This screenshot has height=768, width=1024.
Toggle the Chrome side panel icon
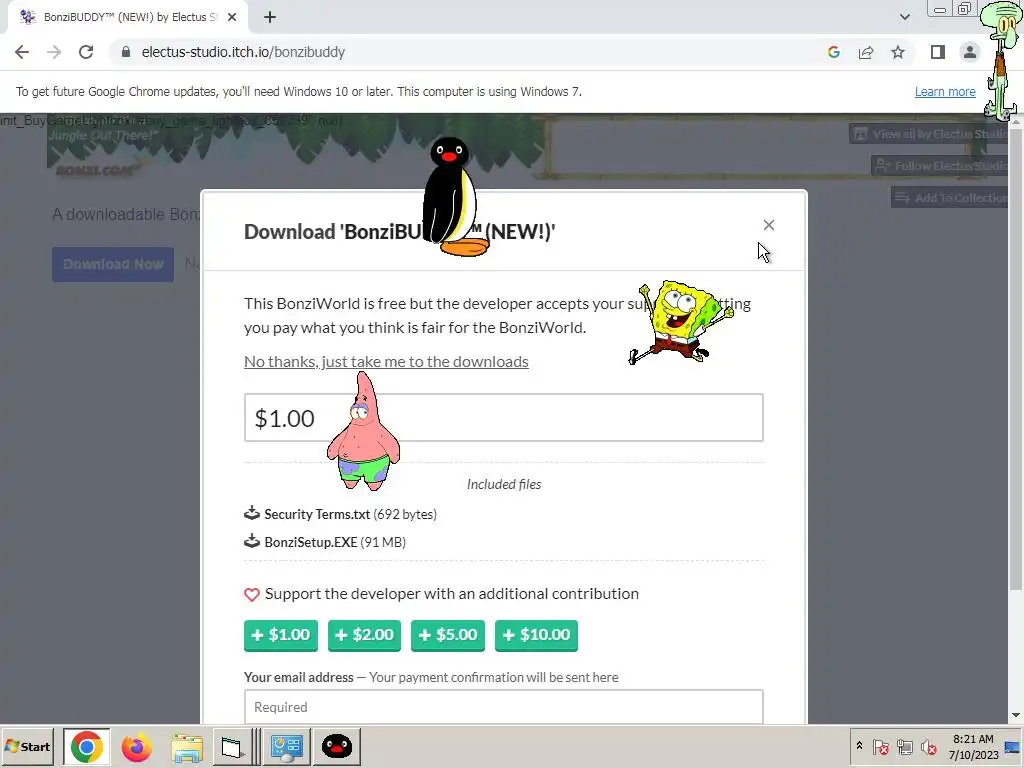point(938,52)
